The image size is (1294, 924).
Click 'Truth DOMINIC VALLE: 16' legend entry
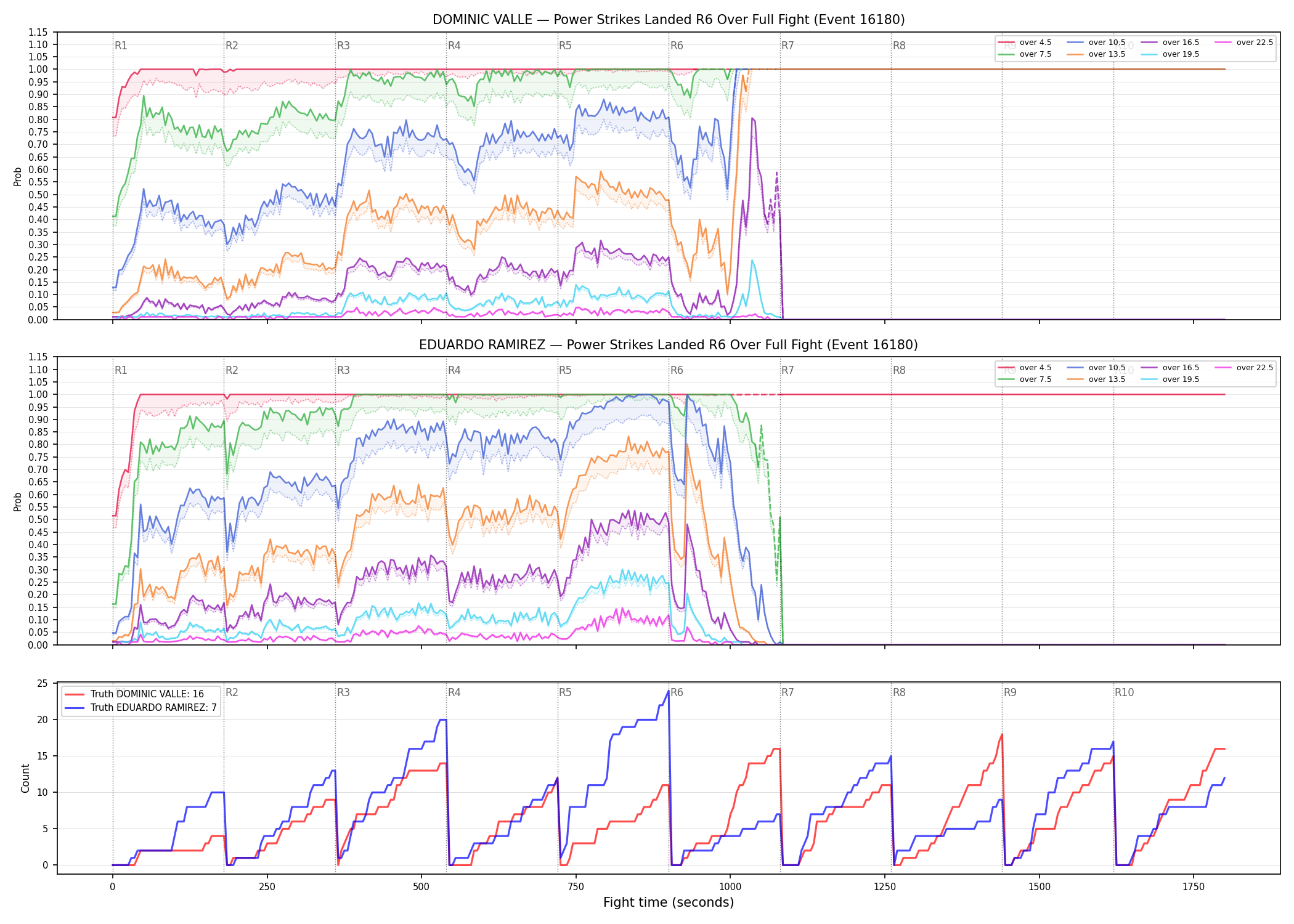click(x=134, y=694)
